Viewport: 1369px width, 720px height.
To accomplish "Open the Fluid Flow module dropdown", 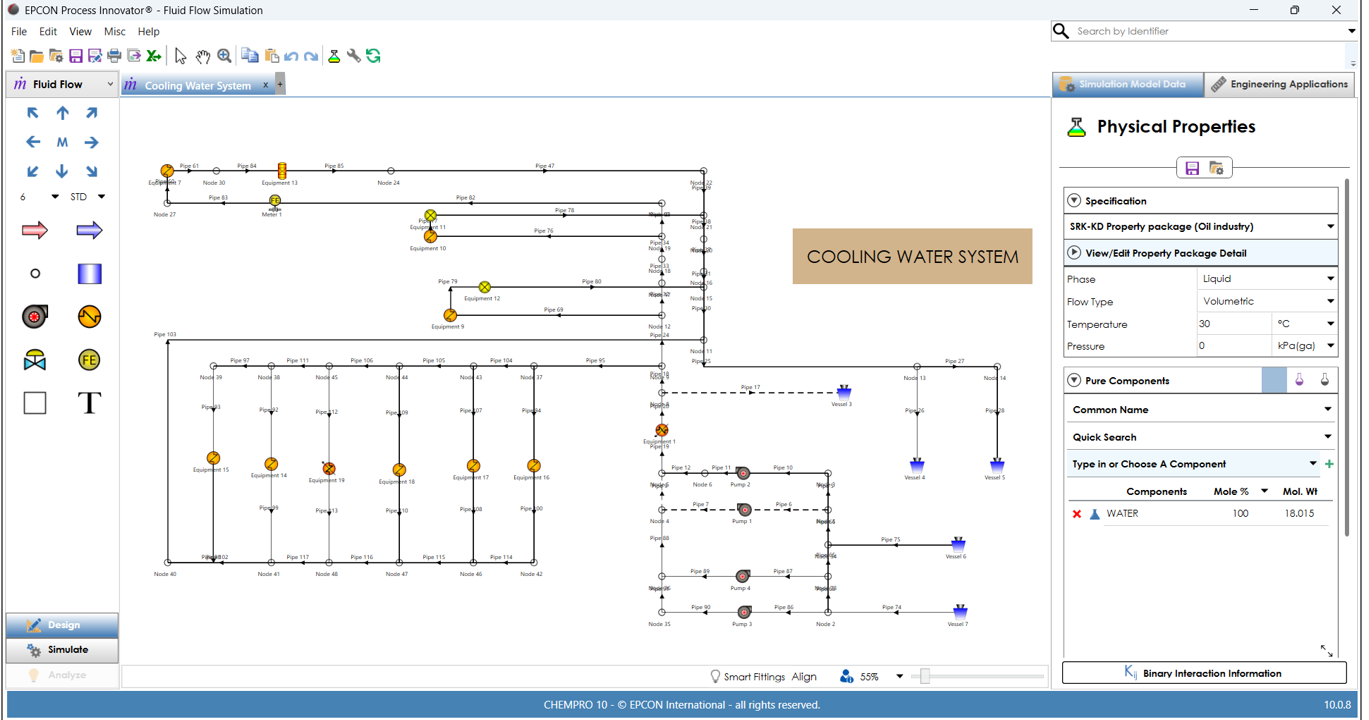I will pos(110,85).
